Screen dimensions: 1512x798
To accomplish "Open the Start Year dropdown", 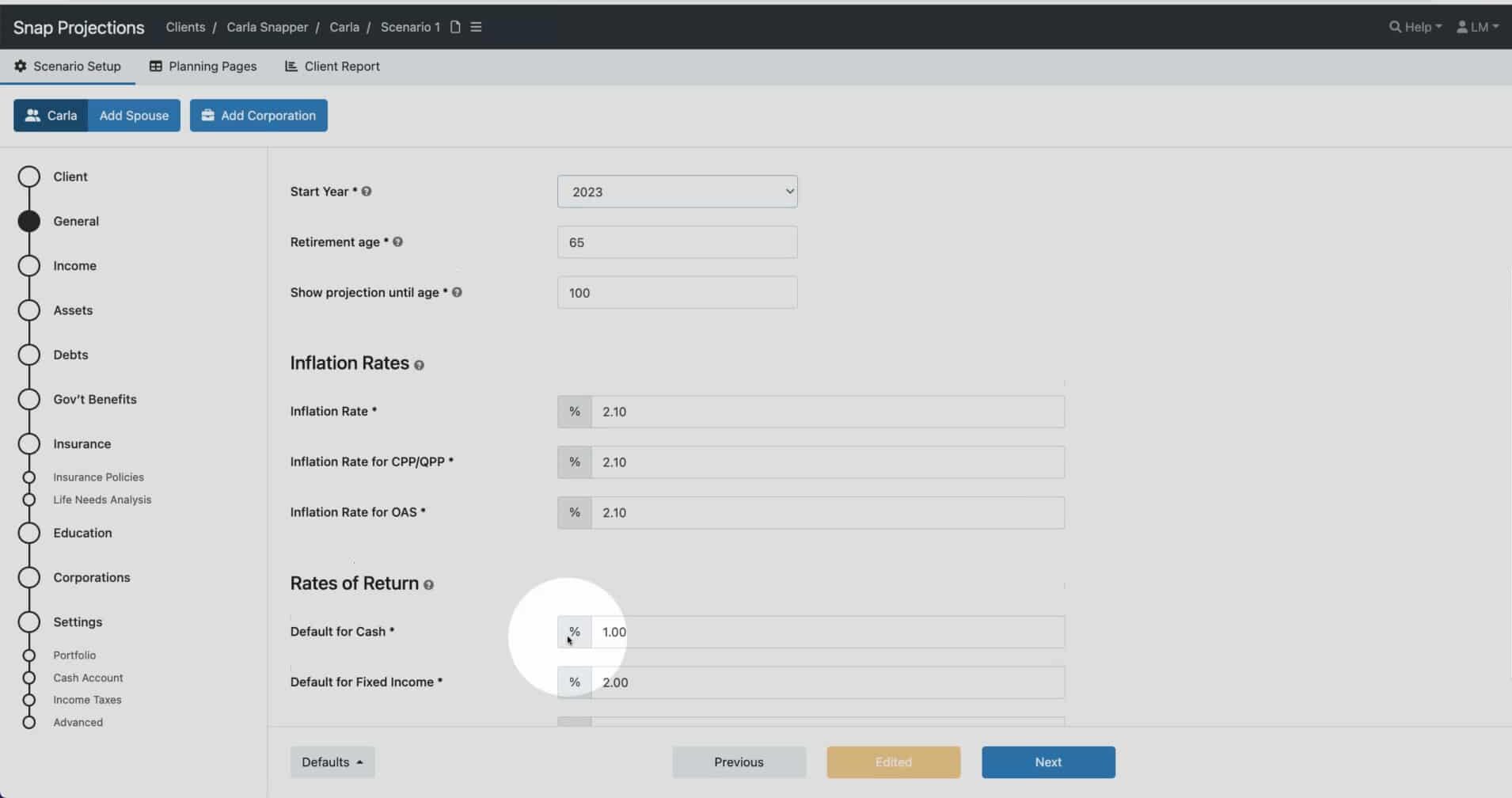I will tap(677, 192).
